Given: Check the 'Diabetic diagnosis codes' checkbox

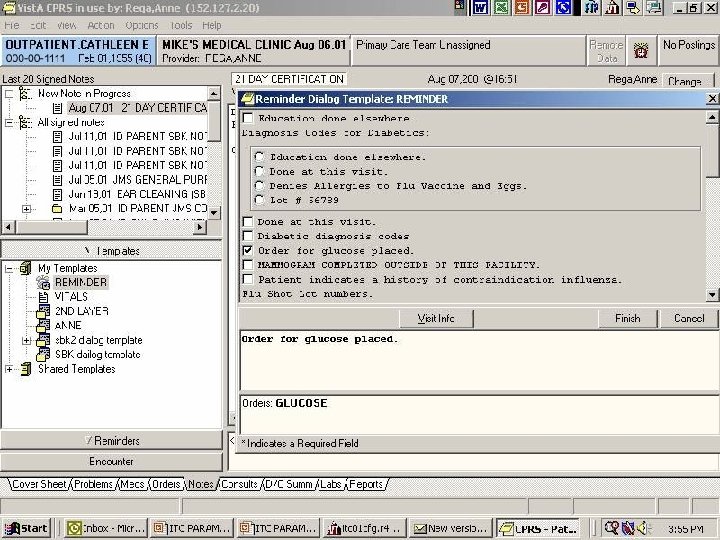Looking at the screenshot, I should tap(248, 236).
